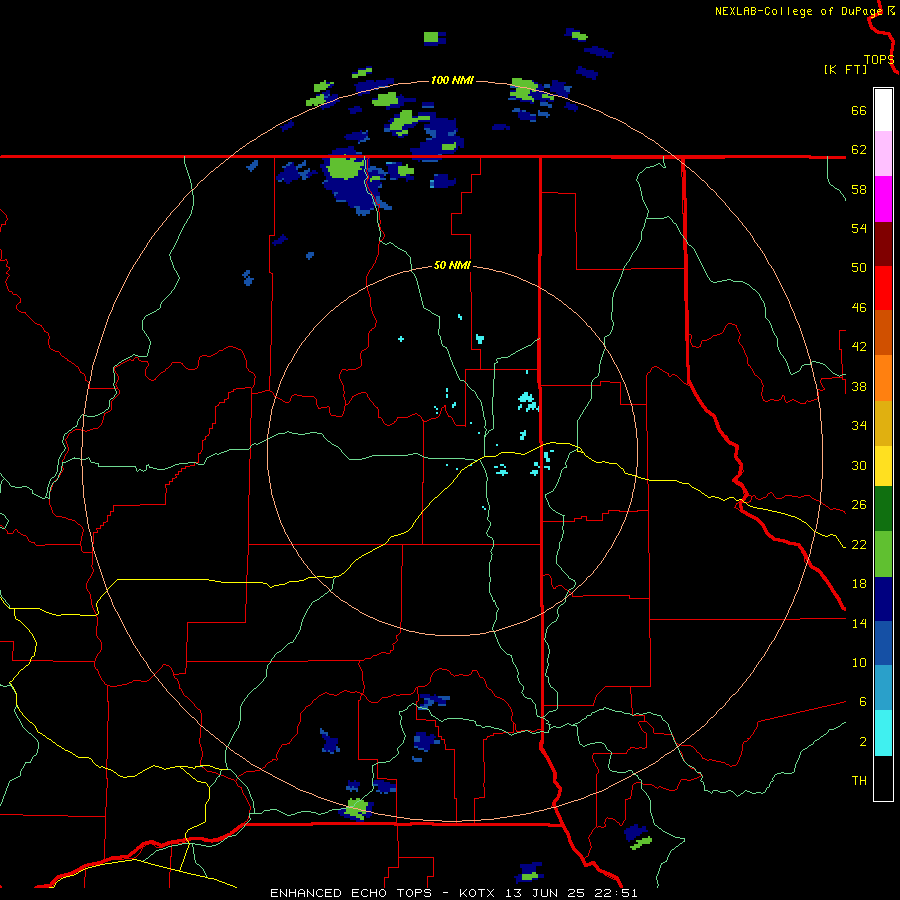Click the TOPS legend title
The image size is (900, 900).
(x=879, y=60)
